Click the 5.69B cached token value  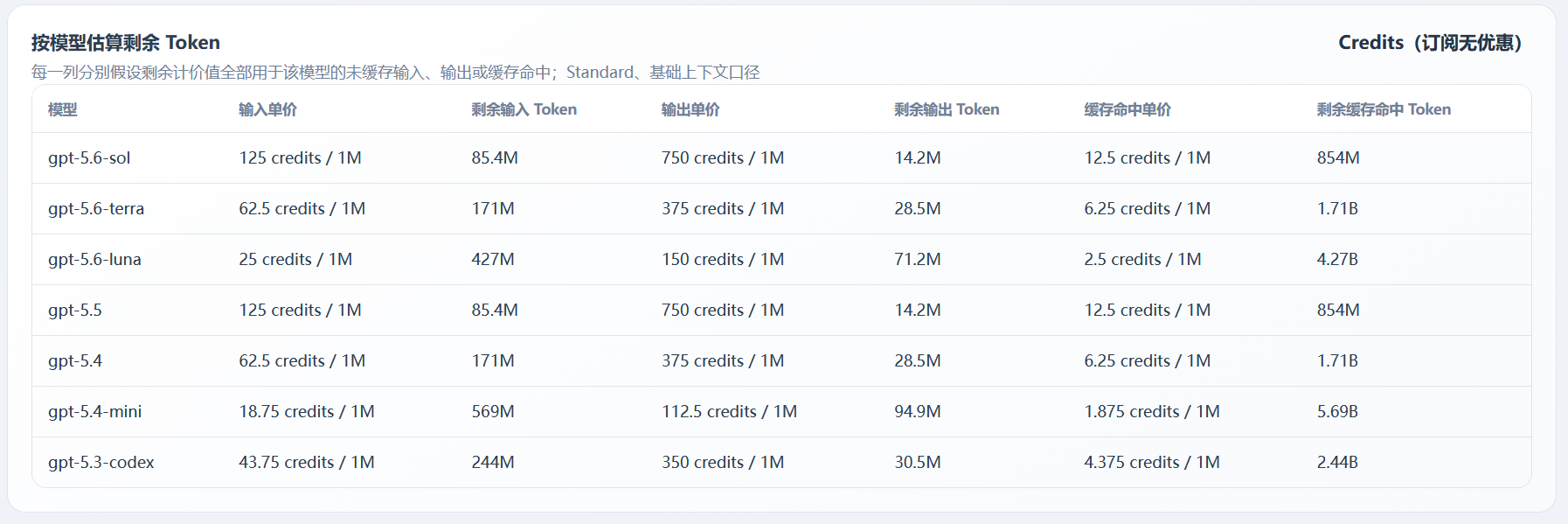pos(1337,412)
